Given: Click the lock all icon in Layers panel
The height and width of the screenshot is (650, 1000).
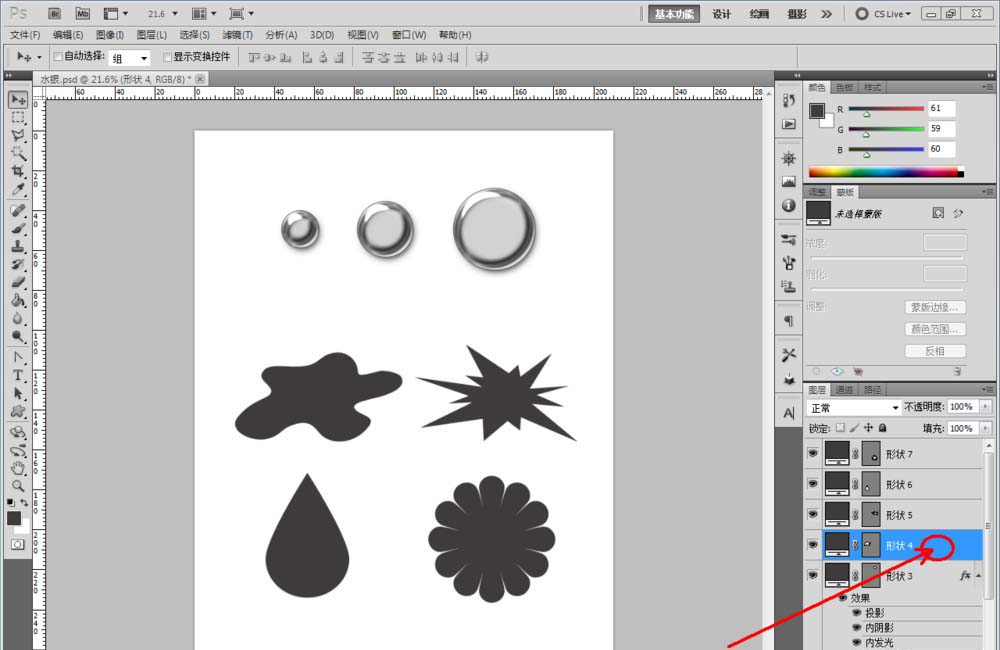Looking at the screenshot, I should pos(883,428).
